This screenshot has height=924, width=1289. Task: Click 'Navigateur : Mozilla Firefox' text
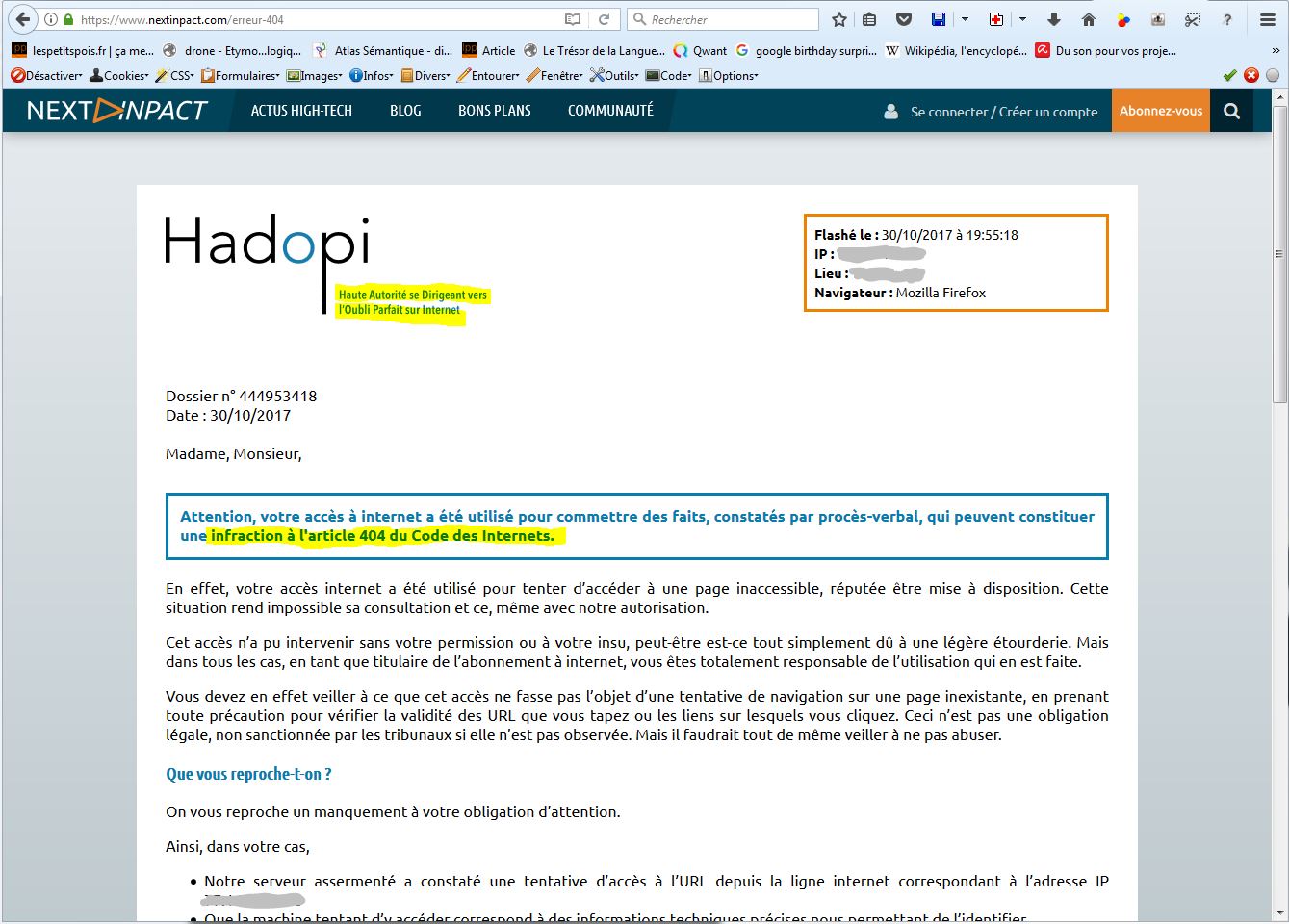tap(900, 293)
